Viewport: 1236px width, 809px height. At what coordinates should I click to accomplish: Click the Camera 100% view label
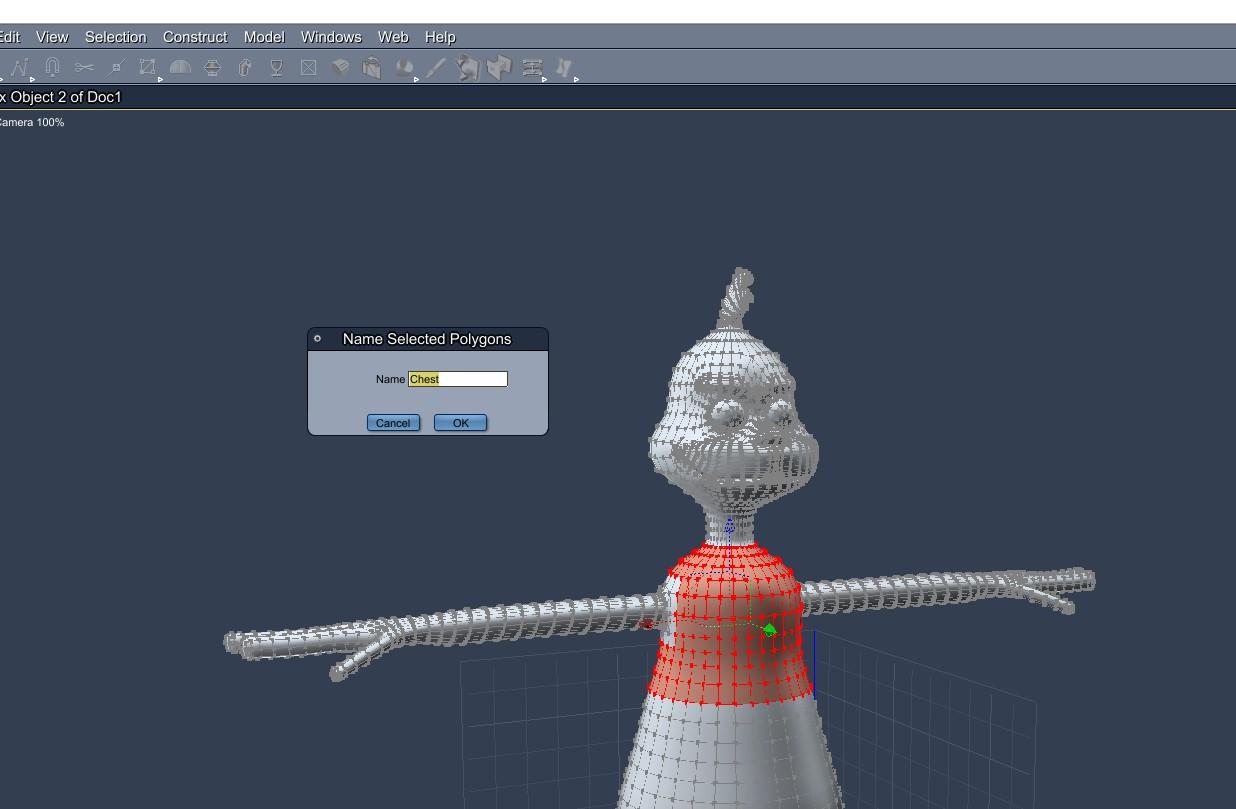(31, 122)
